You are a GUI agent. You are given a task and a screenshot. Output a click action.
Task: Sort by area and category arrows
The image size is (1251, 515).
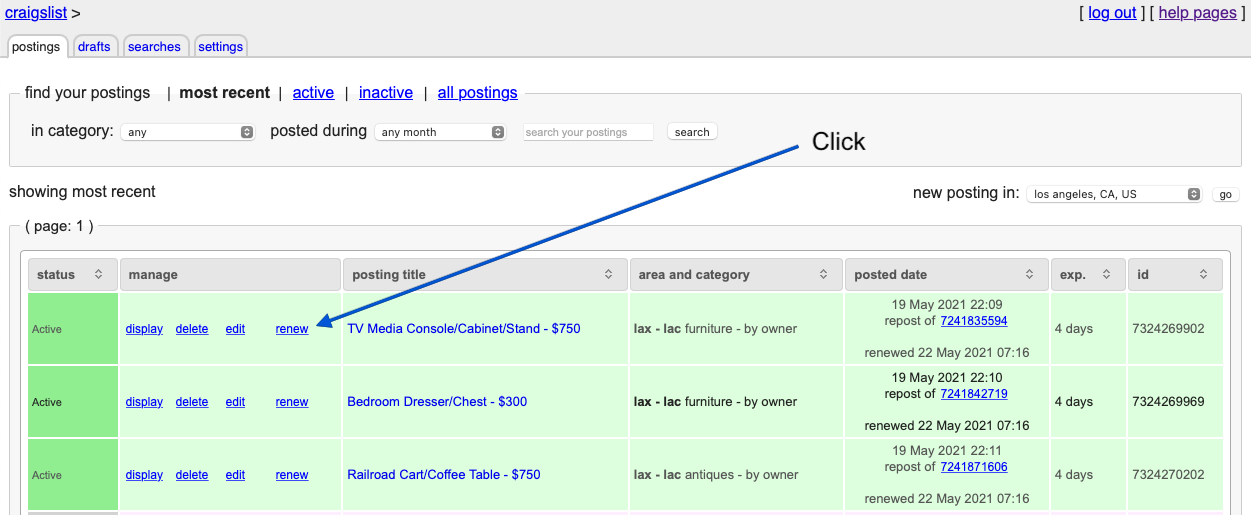point(823,274)
